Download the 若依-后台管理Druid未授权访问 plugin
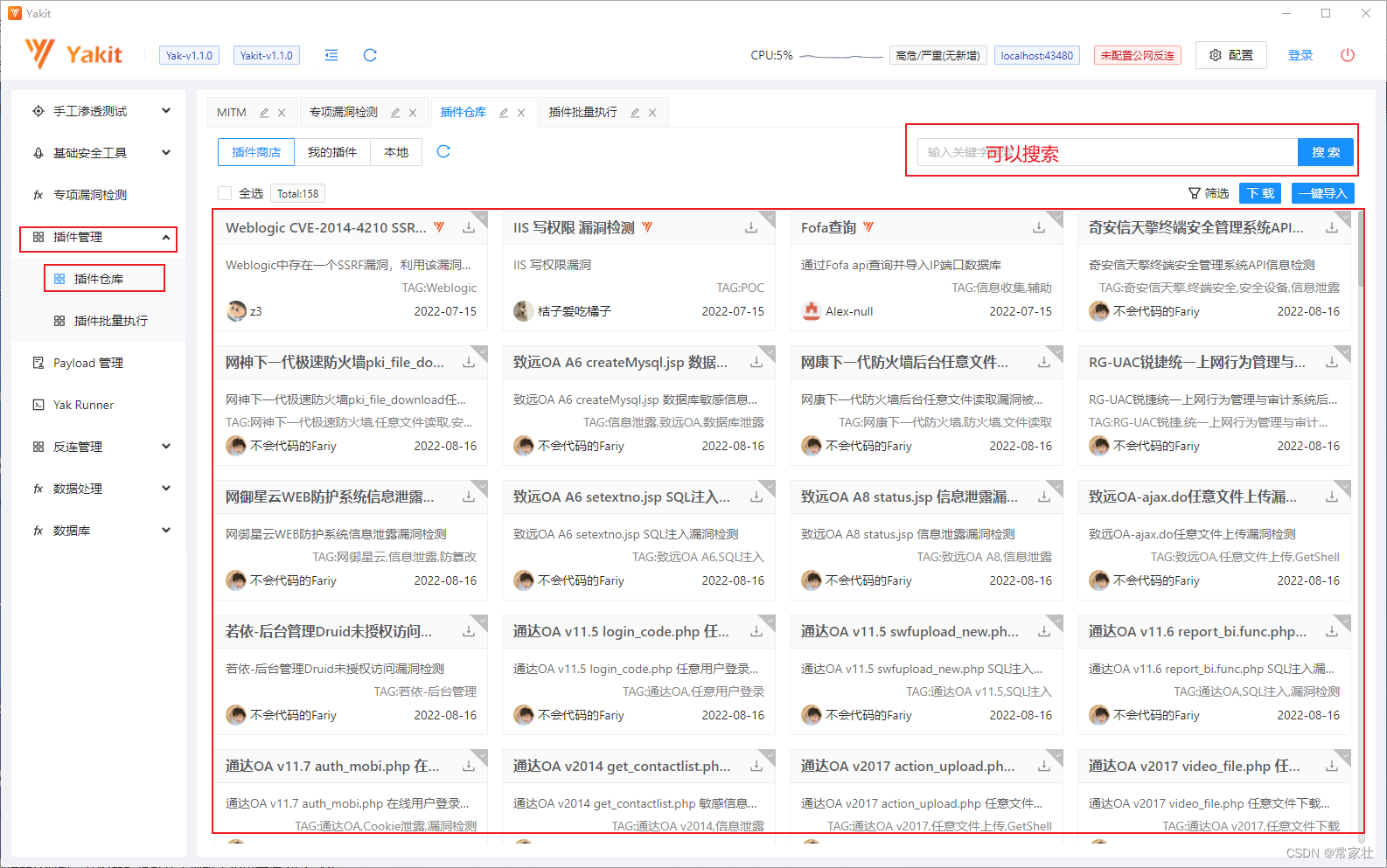1387x868 pixels. (x=469, y=631)
